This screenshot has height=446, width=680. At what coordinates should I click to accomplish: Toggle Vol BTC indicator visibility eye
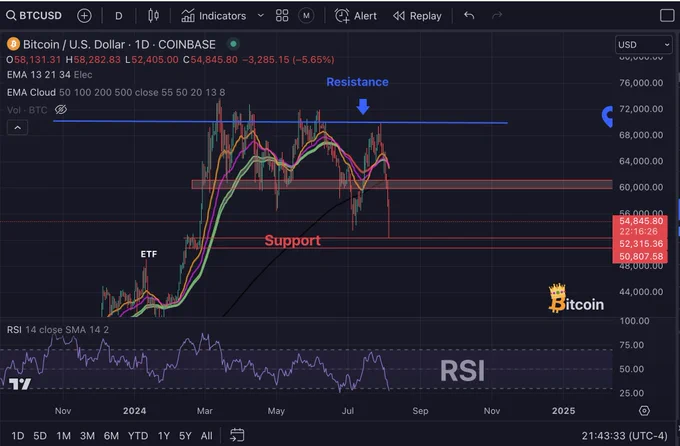click(x=61, y=109)
